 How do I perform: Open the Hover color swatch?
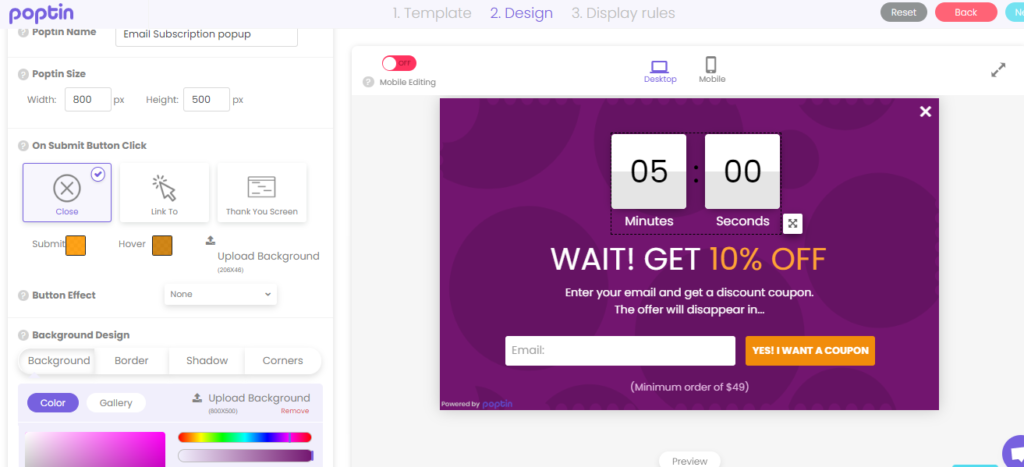click(162, 246)
